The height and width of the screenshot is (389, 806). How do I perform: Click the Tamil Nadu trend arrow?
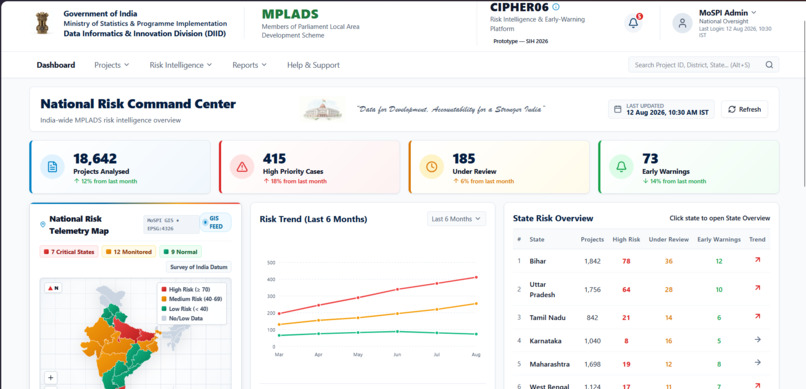coord(757,317)
